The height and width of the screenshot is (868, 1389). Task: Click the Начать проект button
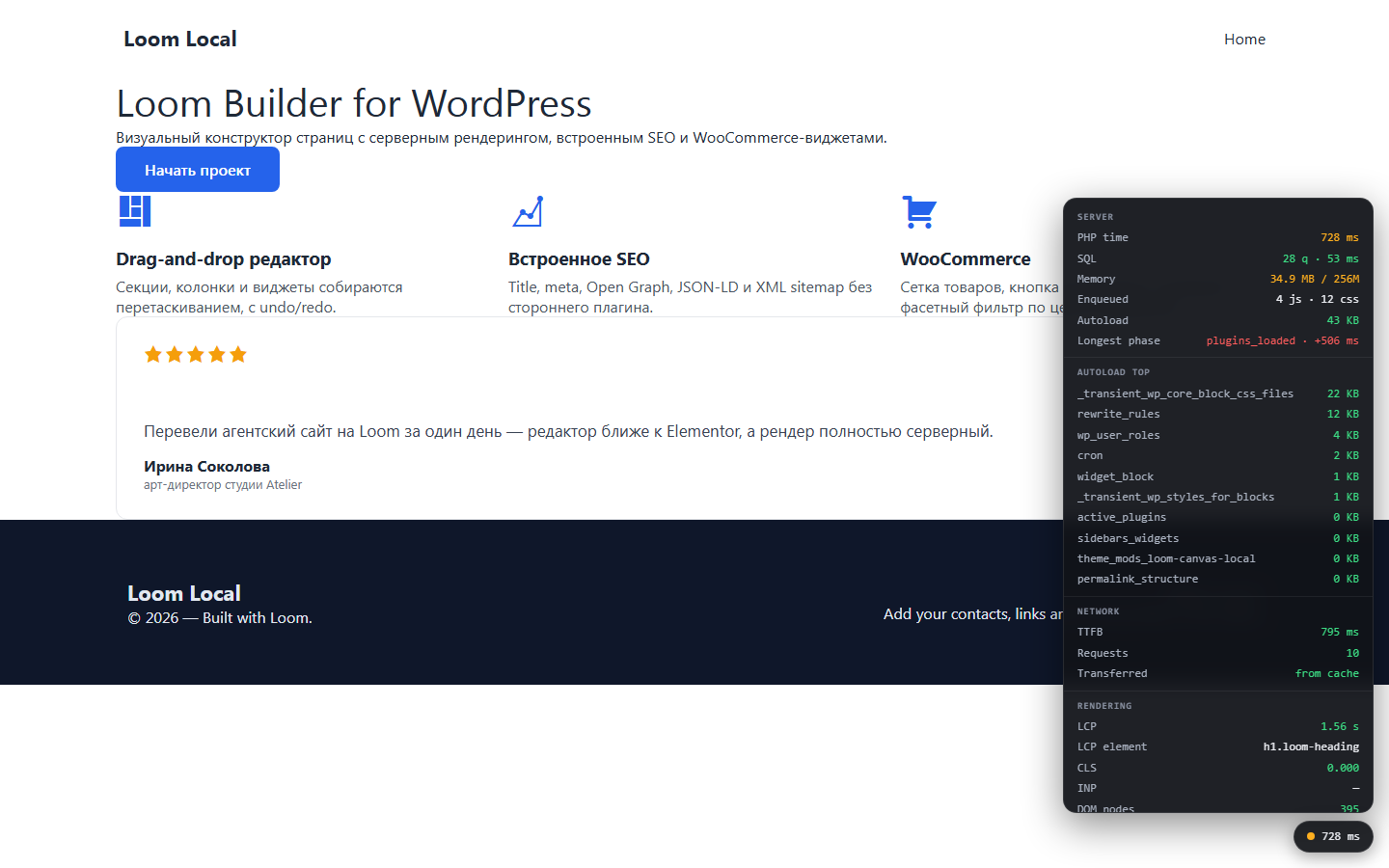pos(198,170)
